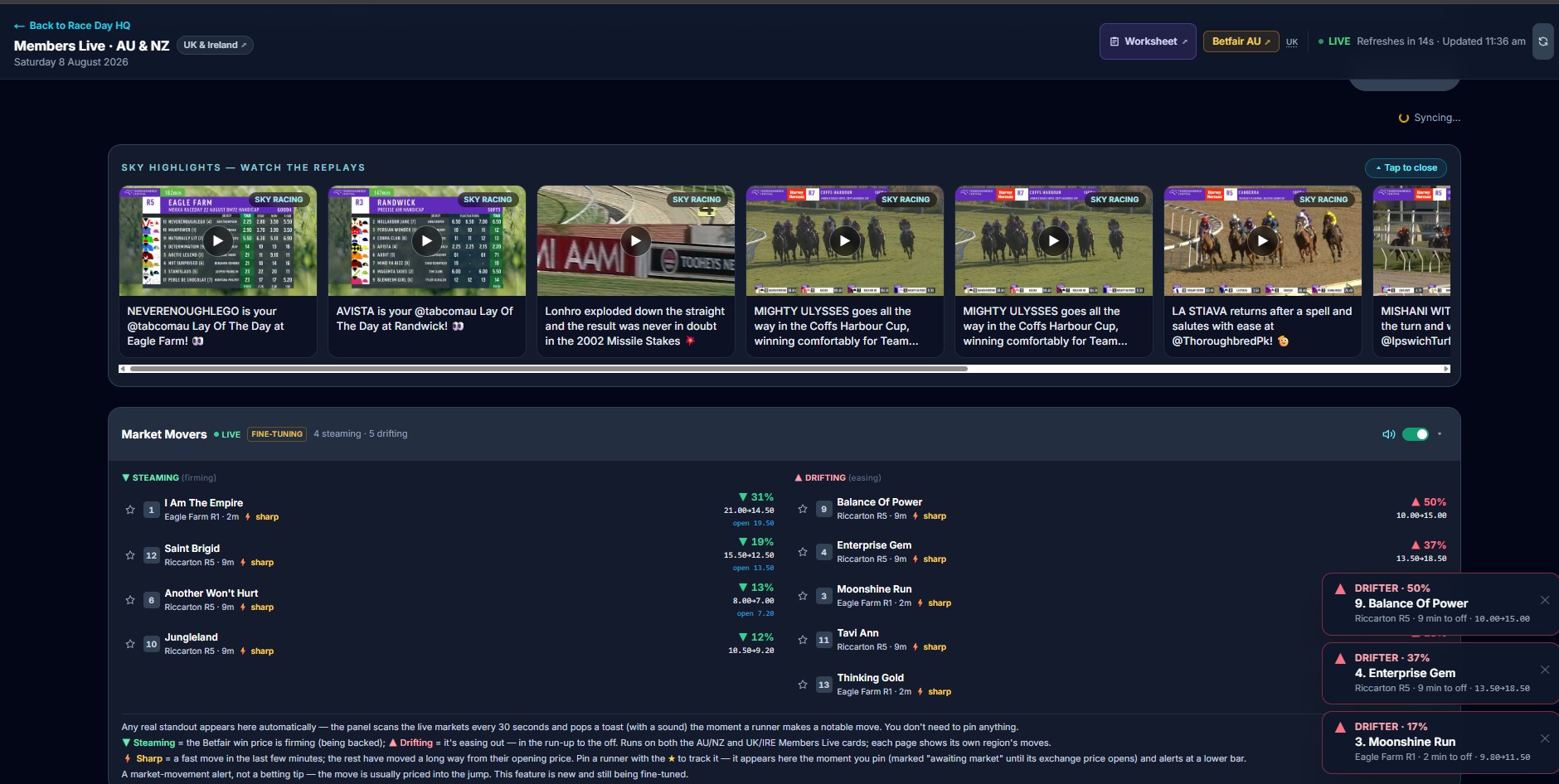This screenshot has width=1559, height=784.
Task: Switch to the UK & Ireland page
Action: pos(215,46)
